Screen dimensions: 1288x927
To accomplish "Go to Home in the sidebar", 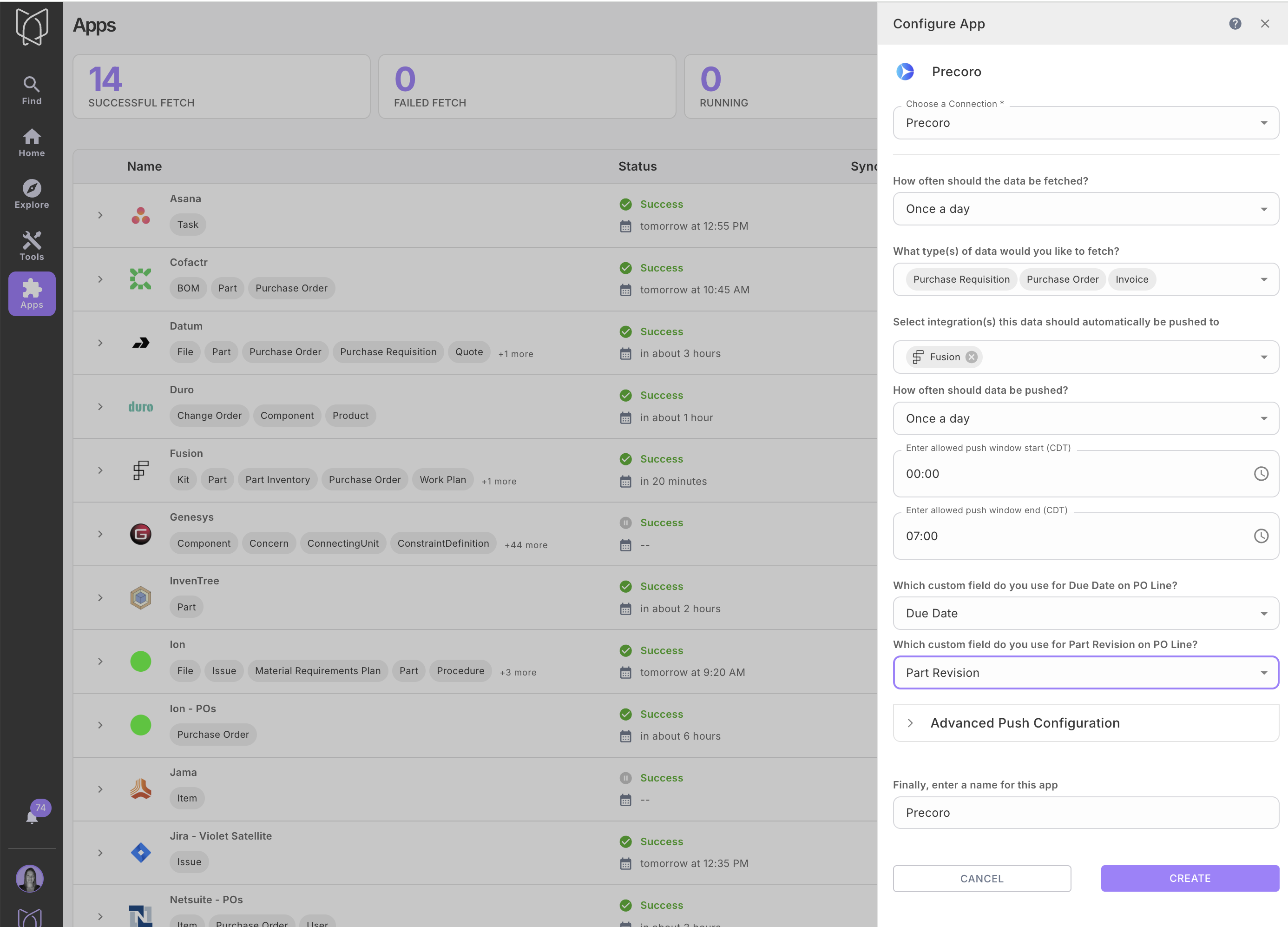I will click(32, 143).
